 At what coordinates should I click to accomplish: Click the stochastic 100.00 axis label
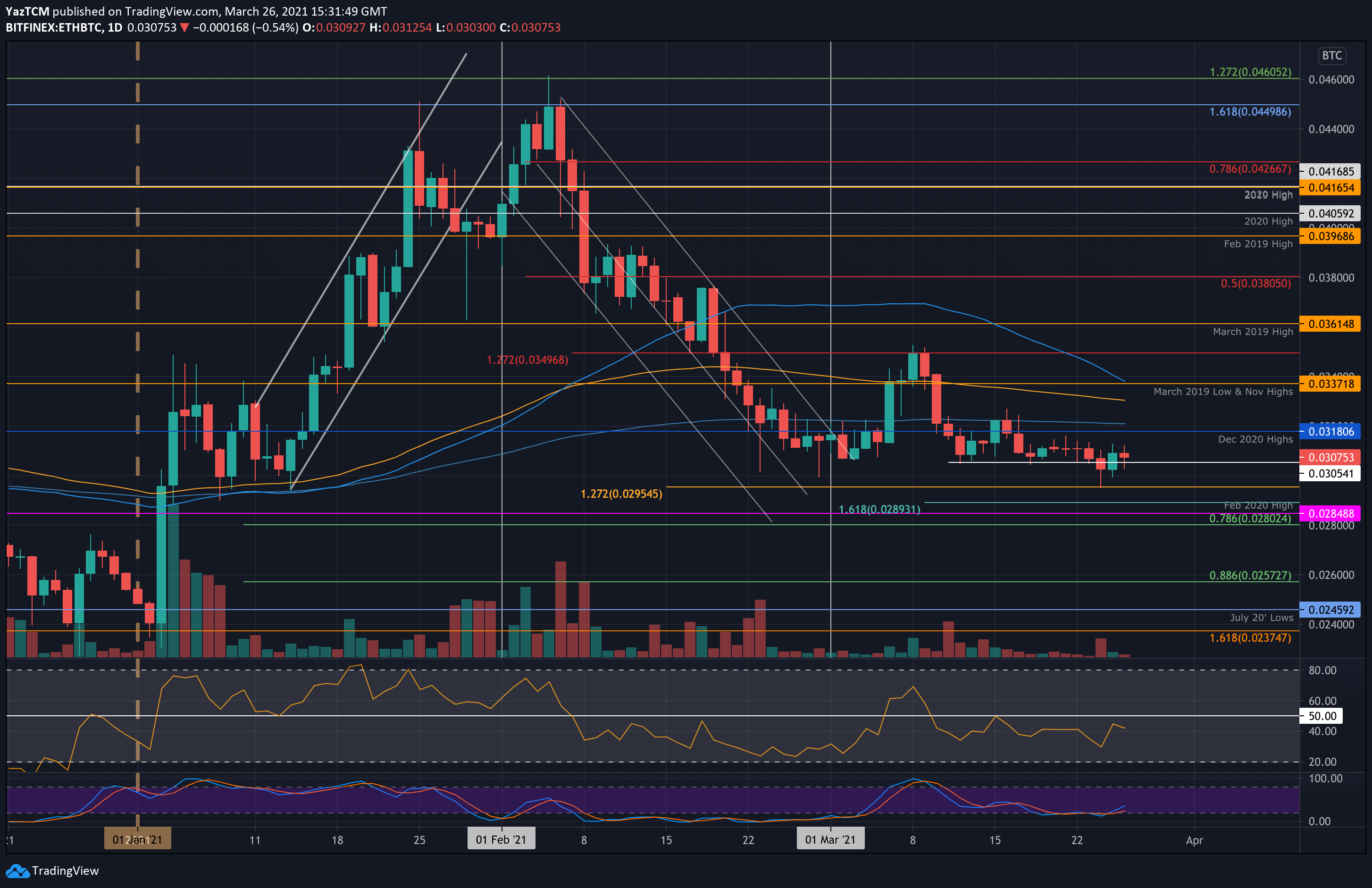click(1325, 779)
